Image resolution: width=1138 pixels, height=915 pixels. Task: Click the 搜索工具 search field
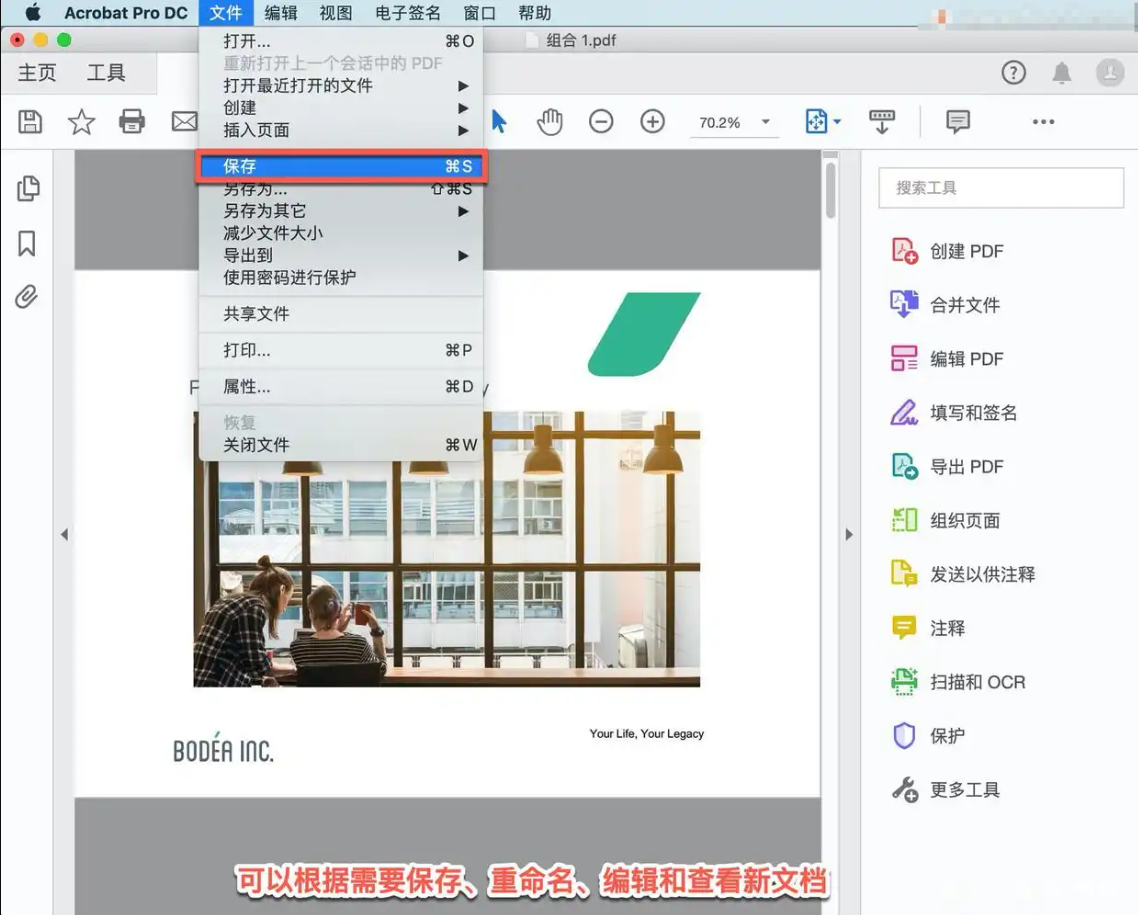pos(1000,187)
